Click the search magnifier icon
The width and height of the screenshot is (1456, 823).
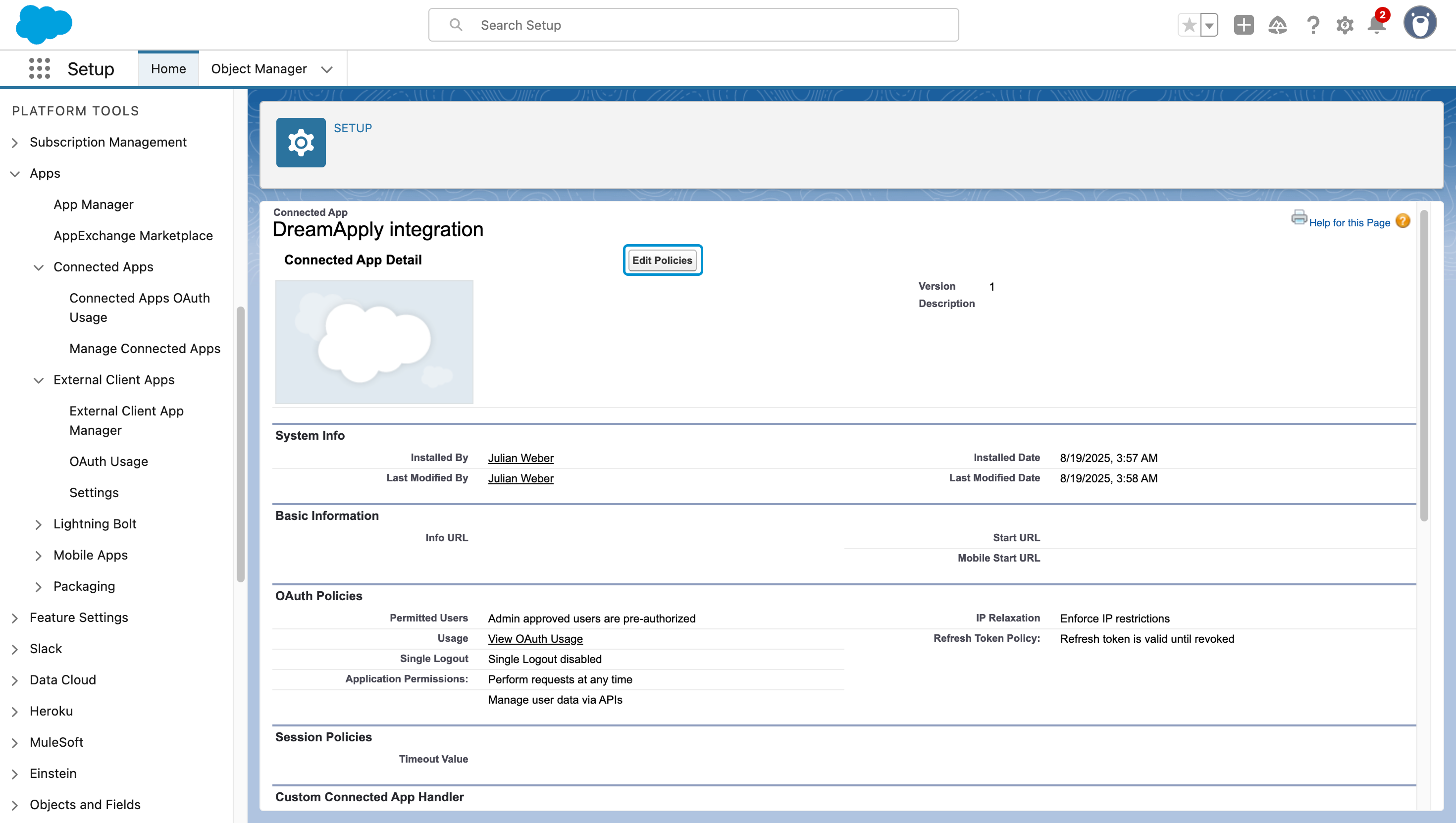456,25
